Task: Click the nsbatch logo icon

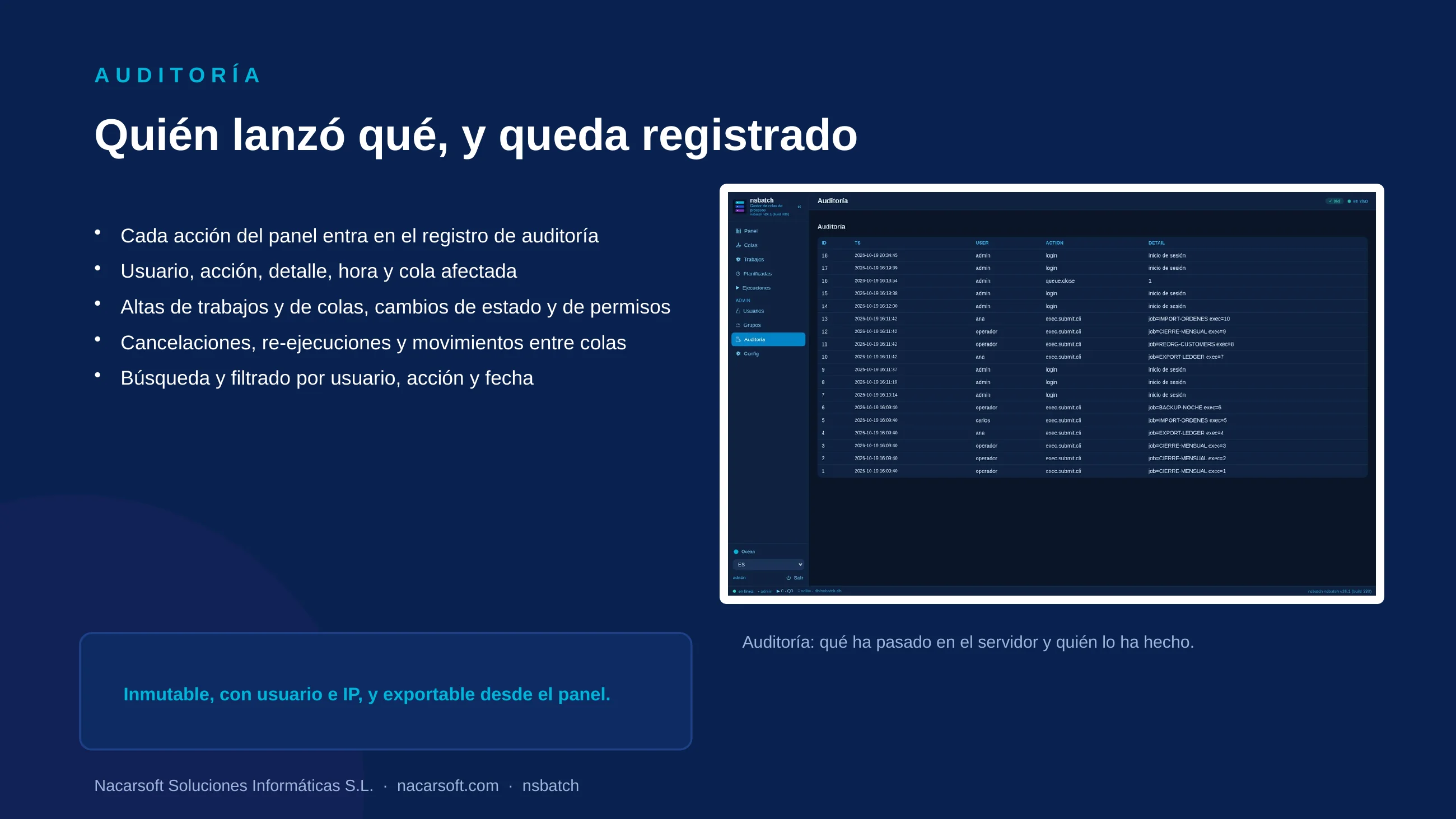Action: tap(739, 207)
